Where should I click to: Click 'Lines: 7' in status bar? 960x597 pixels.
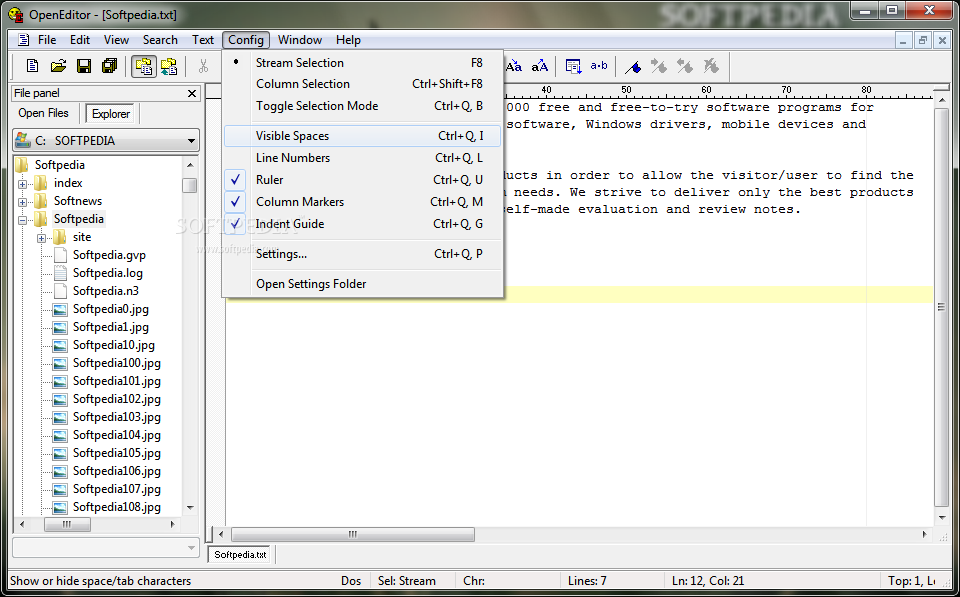(587, 581)
